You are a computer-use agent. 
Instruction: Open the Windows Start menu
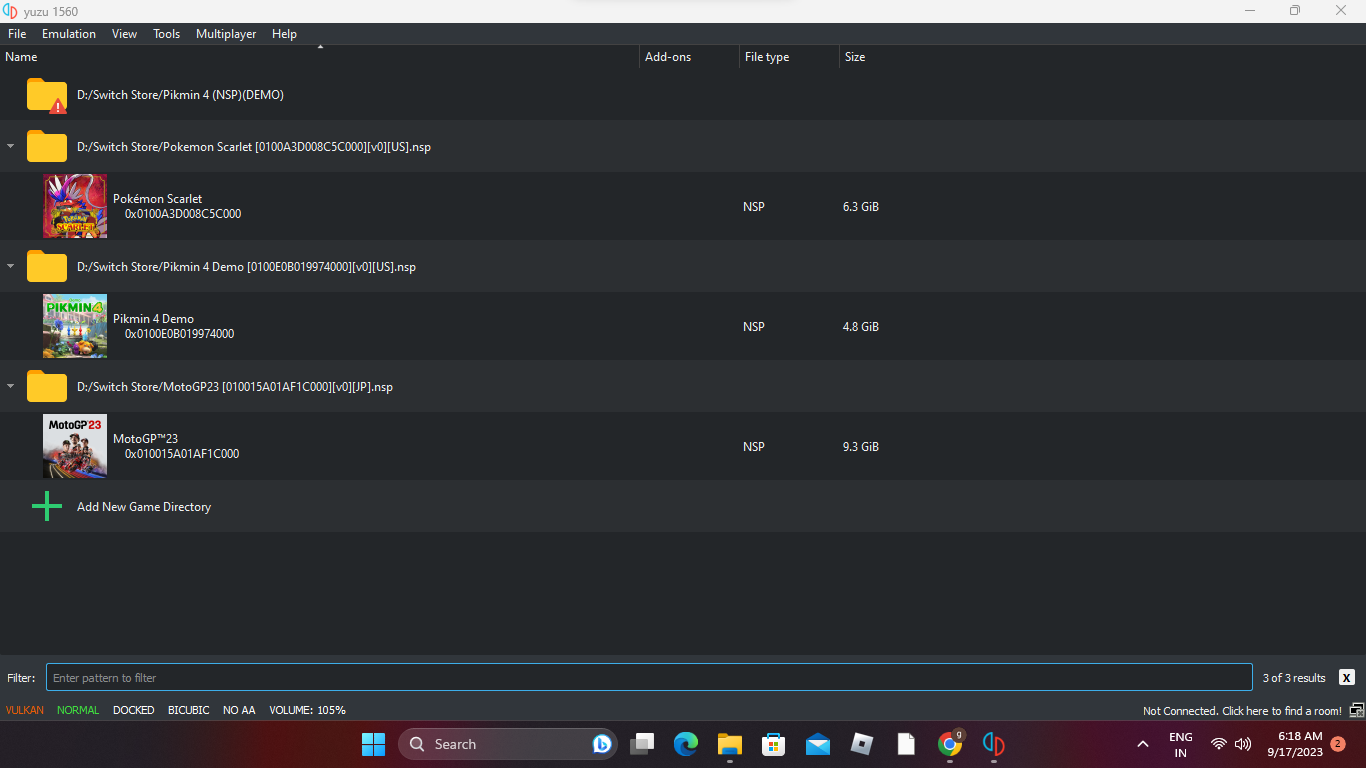pyautogui.click(x=373, y=744)
